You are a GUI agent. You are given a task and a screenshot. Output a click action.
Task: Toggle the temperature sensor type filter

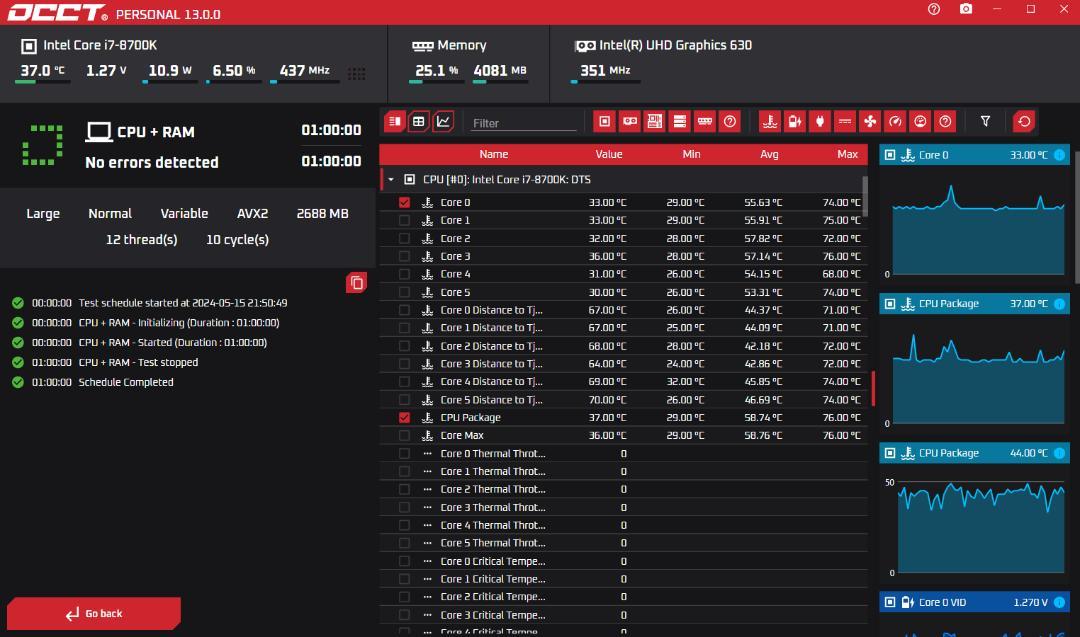click(770, 122)
